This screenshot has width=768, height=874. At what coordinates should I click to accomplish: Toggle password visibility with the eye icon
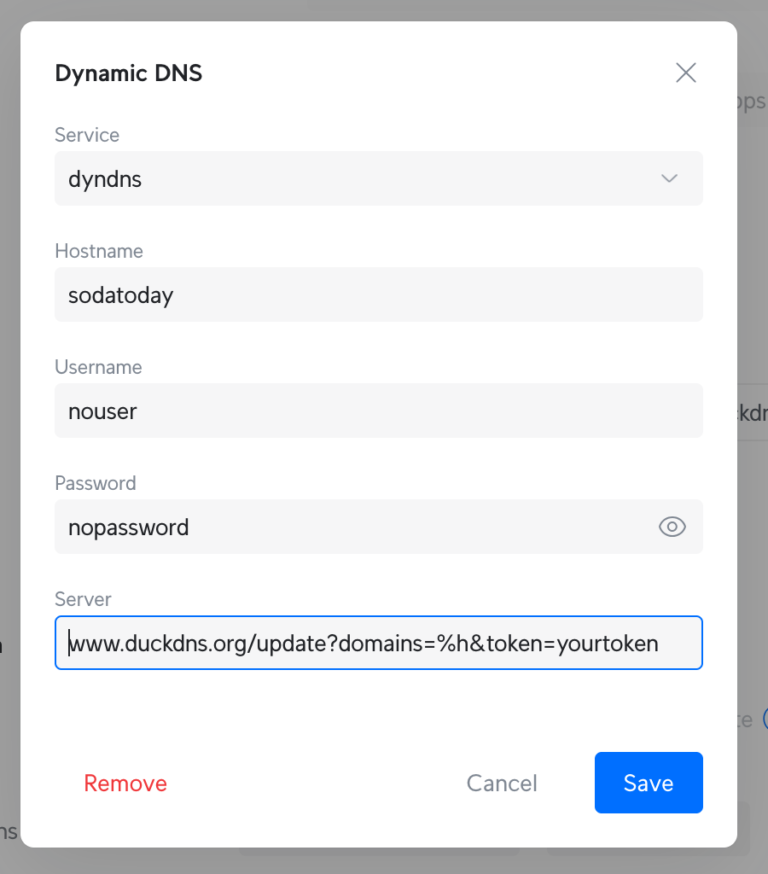671,527
